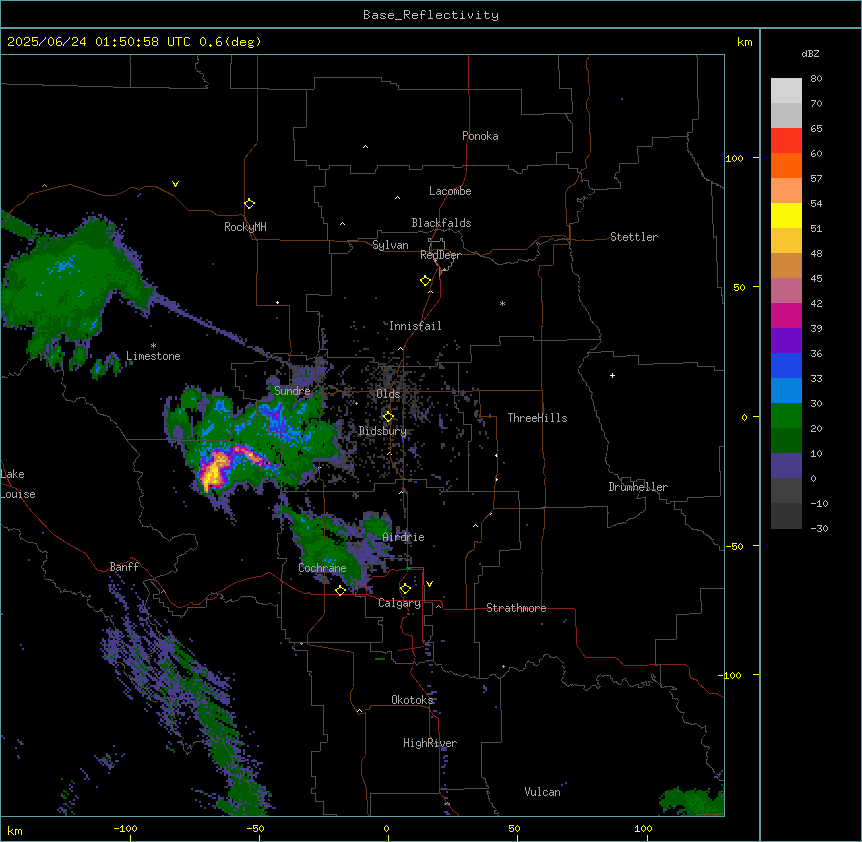Click the HighRiver label

[x=430, y=743]
